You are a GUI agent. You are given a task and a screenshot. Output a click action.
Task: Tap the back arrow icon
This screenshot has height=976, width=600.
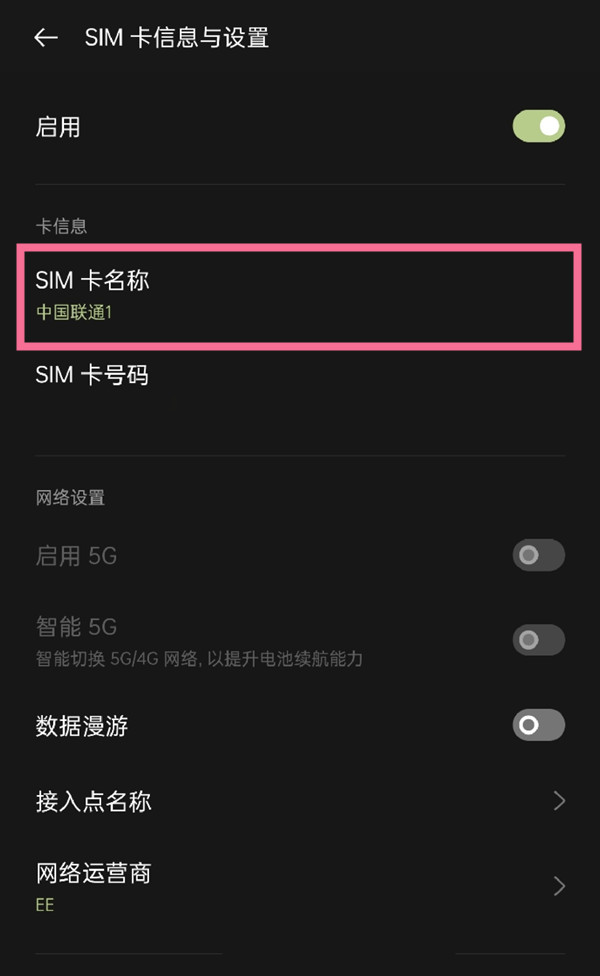pos(46,37)
